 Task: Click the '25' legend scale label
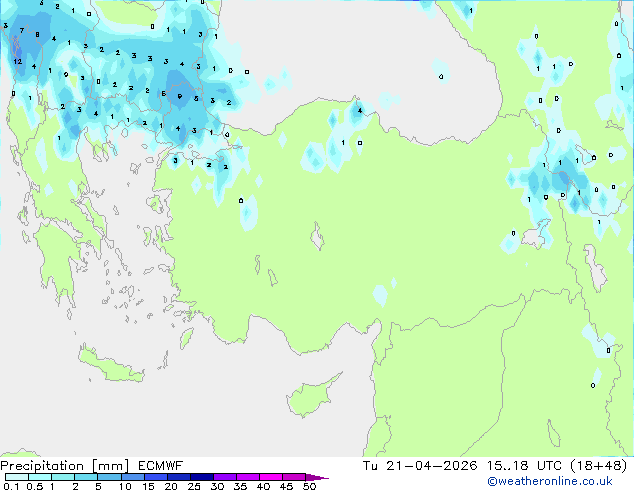[x=194, y=486]
